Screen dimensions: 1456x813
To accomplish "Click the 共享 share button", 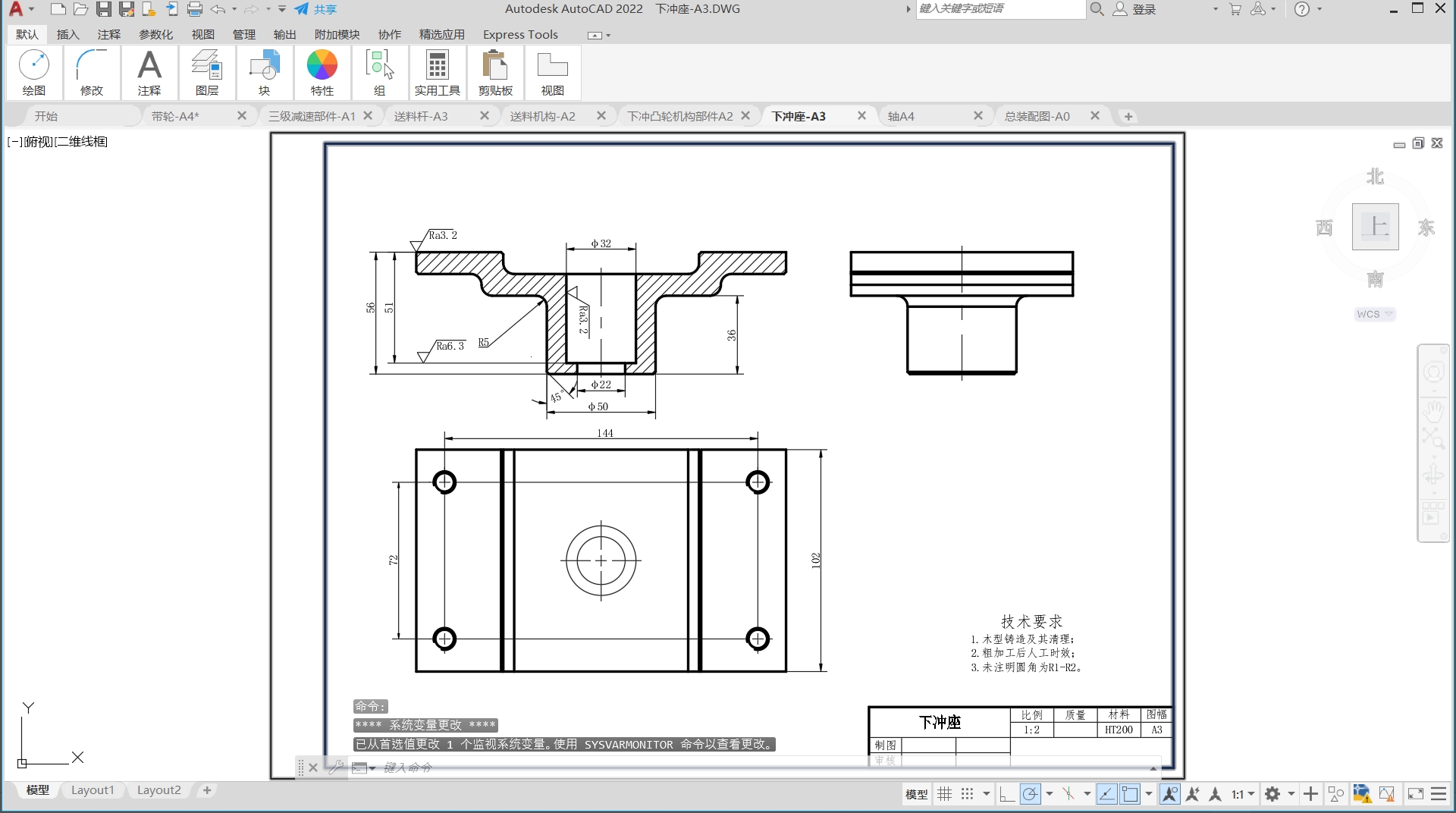I will tap(316, 9).
